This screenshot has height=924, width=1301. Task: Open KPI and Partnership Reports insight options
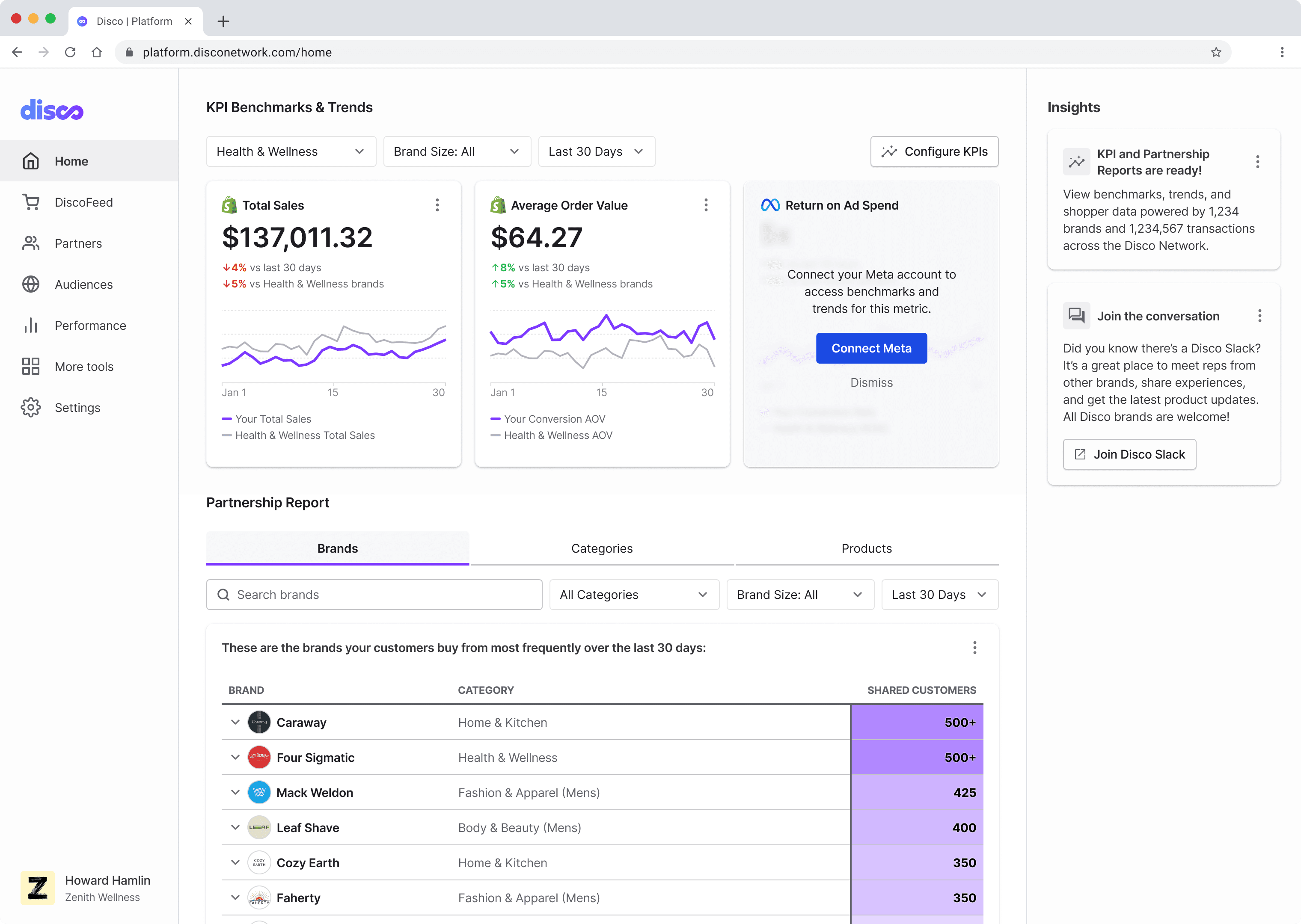1257,162
